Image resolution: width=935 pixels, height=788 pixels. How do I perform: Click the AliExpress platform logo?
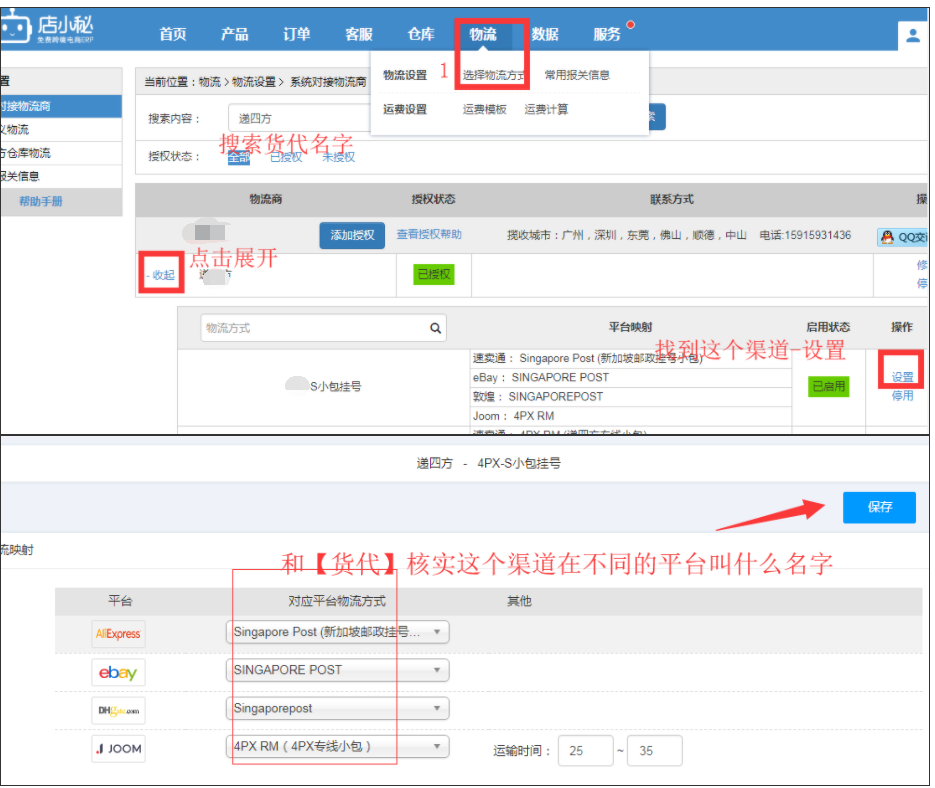[x=118, y=634]
